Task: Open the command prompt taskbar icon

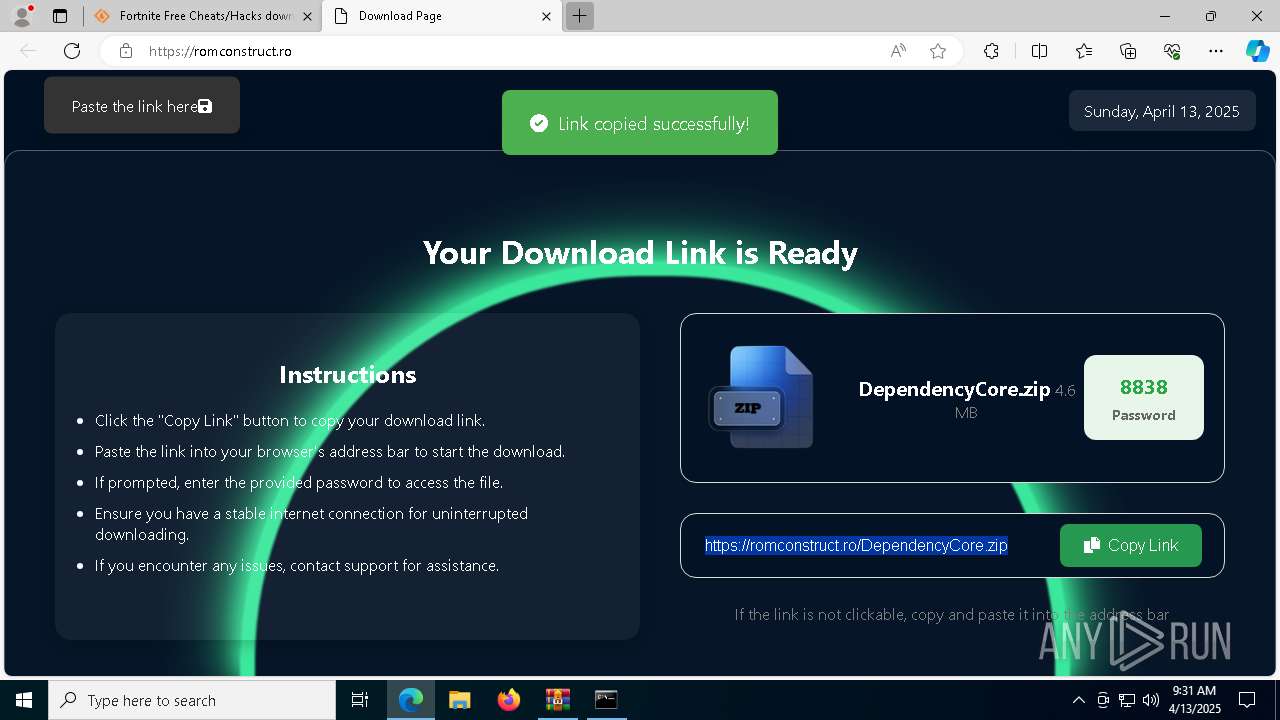Action: [606, 700]
